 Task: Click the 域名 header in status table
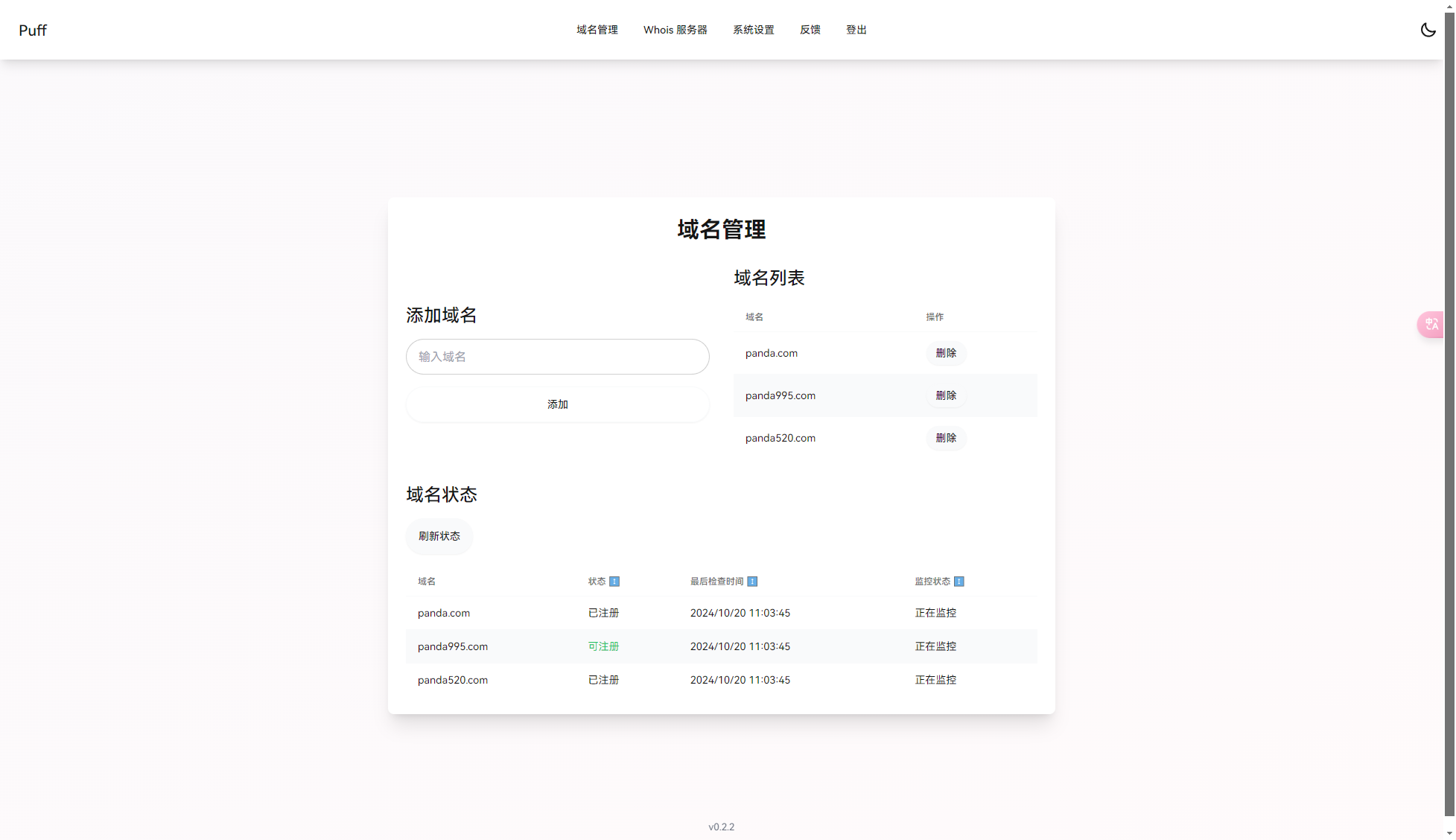pyautogui.click(x=427, y=582)
